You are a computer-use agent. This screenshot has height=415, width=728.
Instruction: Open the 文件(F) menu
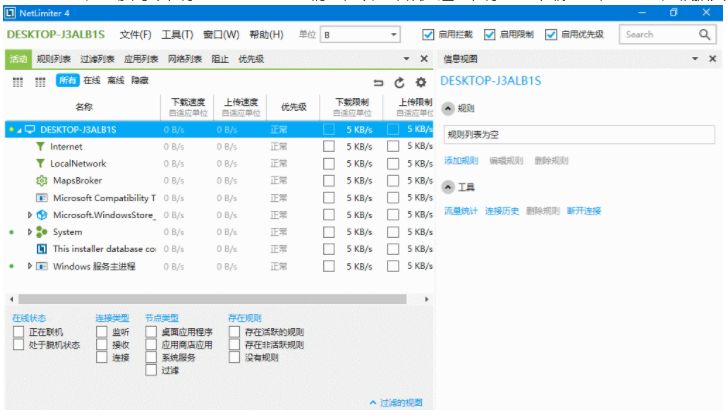point(135,35)
